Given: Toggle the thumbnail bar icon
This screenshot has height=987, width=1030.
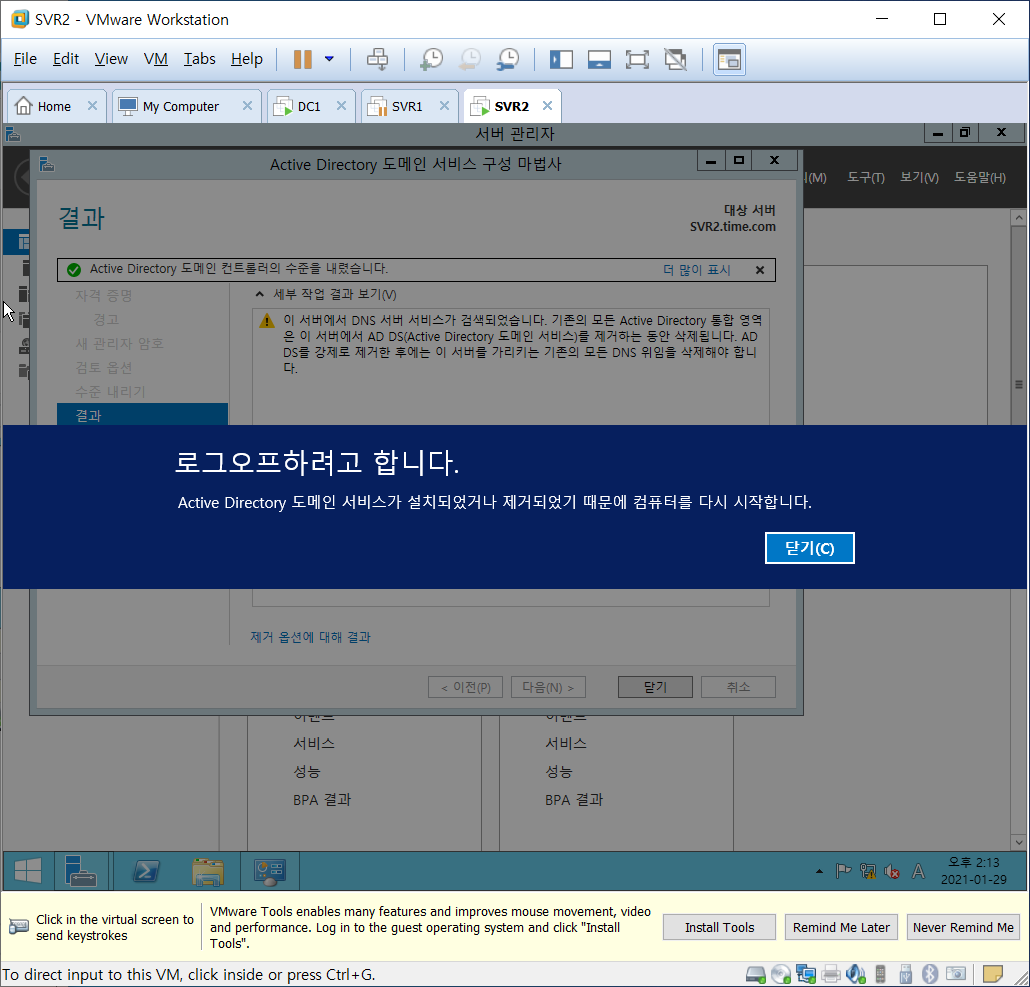Looking at the screenshot, I should click(x=599, y=59).
